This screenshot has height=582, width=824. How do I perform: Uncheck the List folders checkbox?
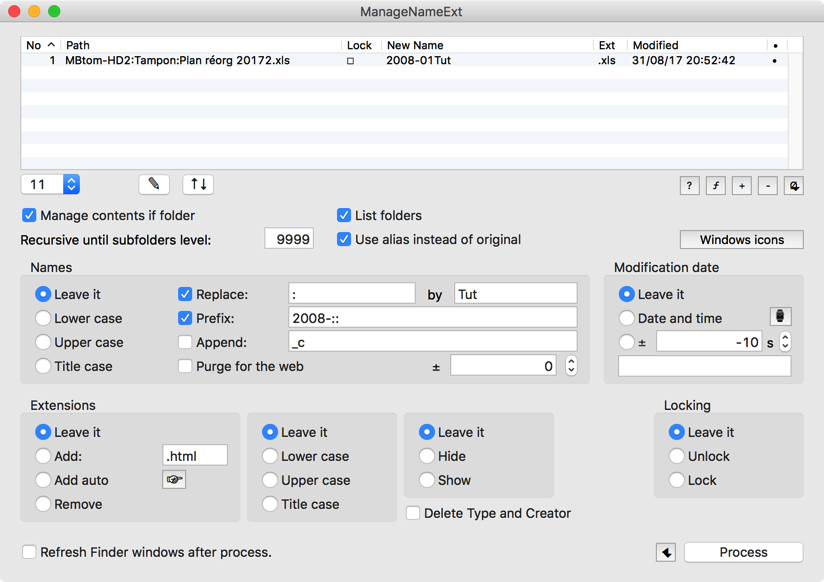click(x=344, y=215)
